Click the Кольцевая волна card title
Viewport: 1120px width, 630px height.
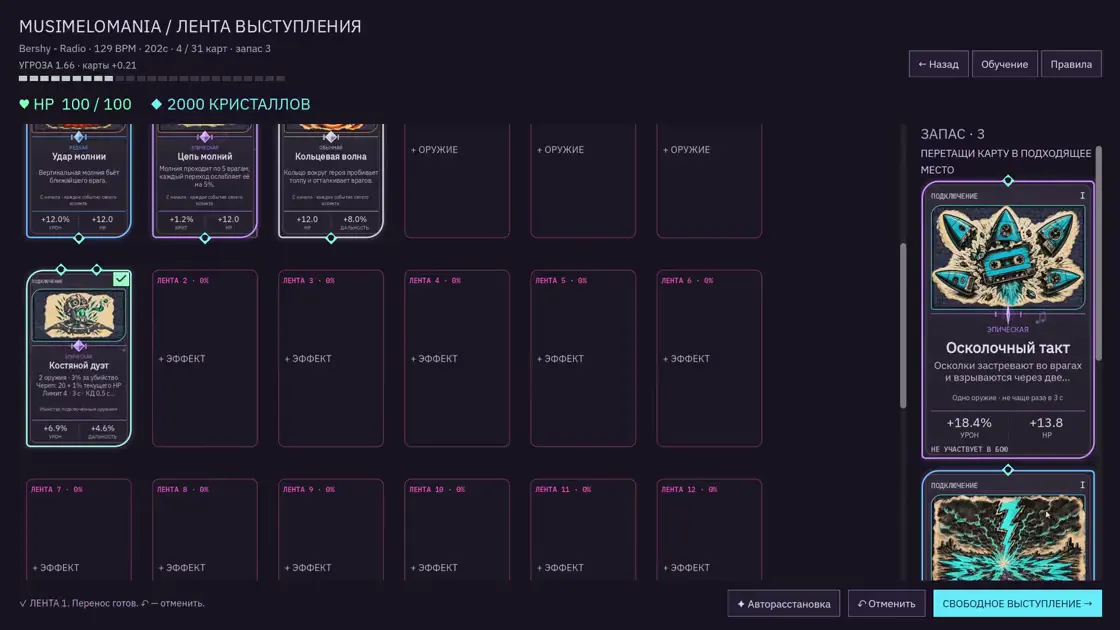[x=331, y=156]
